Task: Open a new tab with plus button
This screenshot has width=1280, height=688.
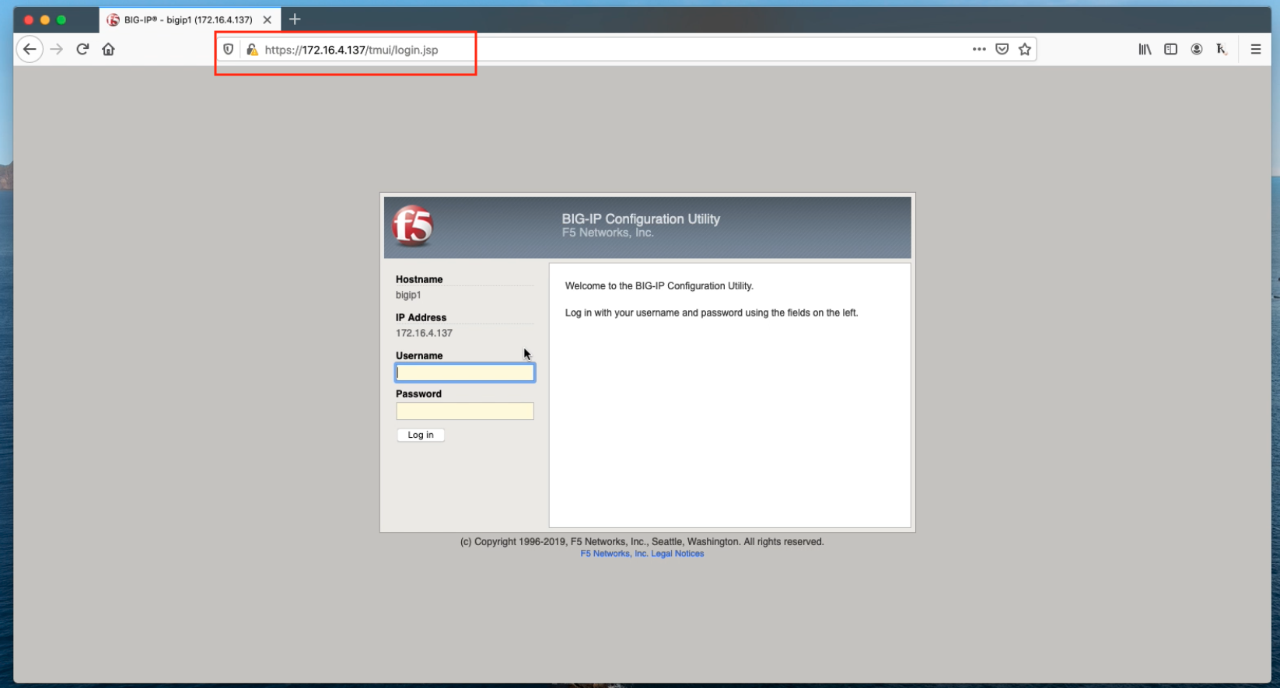Action: coord(295,19)
